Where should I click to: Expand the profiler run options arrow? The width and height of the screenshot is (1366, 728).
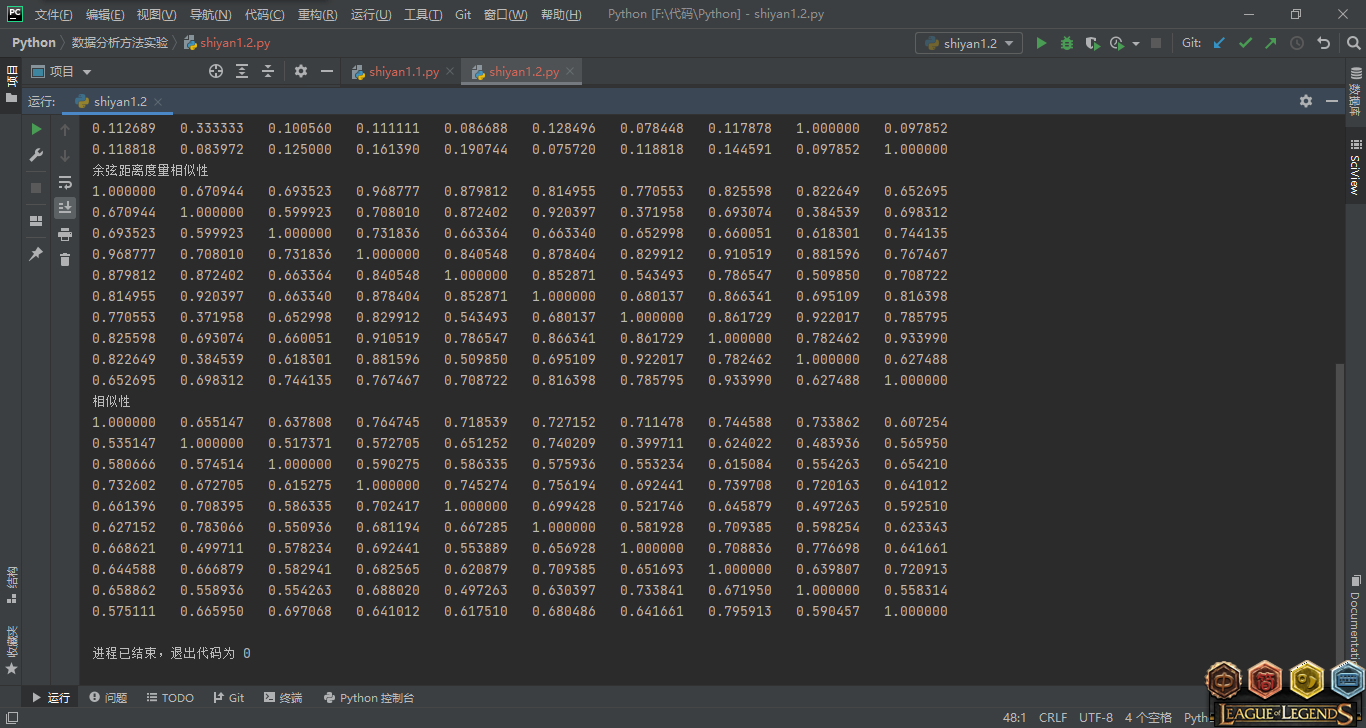coord(1136,44)
